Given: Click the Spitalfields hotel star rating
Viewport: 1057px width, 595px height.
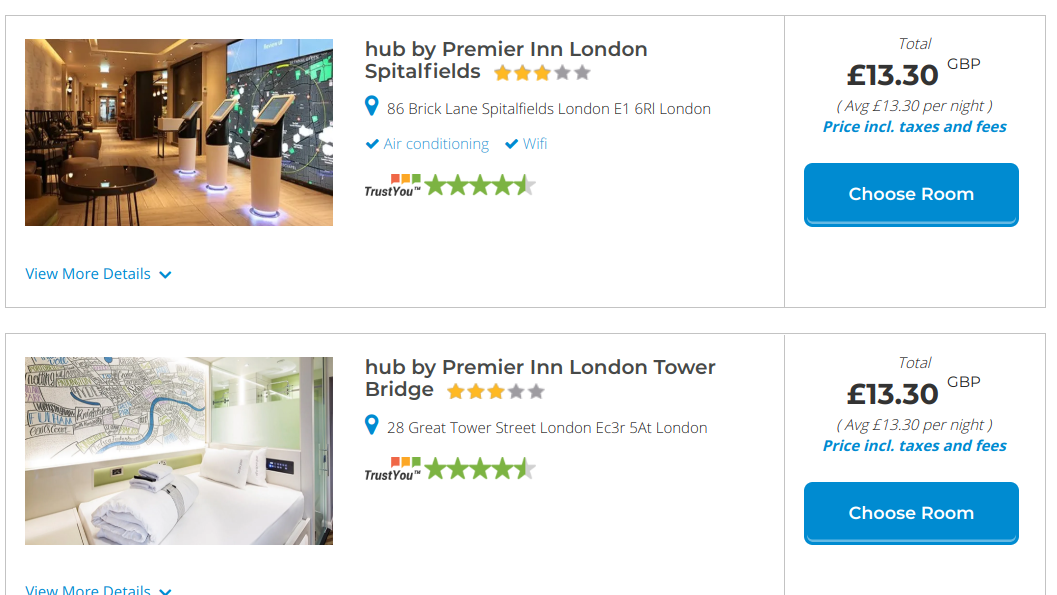Looking at the screenshot, I should click(x=542, y=73).
